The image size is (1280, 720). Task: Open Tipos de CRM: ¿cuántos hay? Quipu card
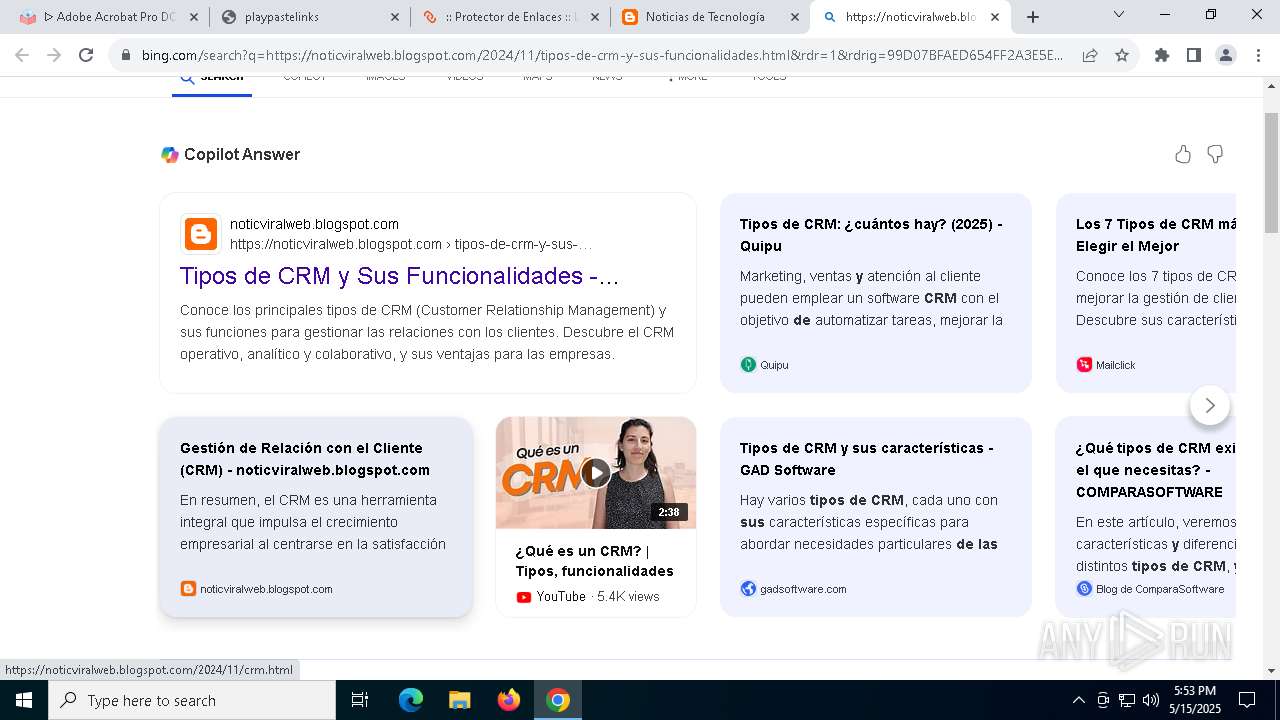[x=876, y=293]
